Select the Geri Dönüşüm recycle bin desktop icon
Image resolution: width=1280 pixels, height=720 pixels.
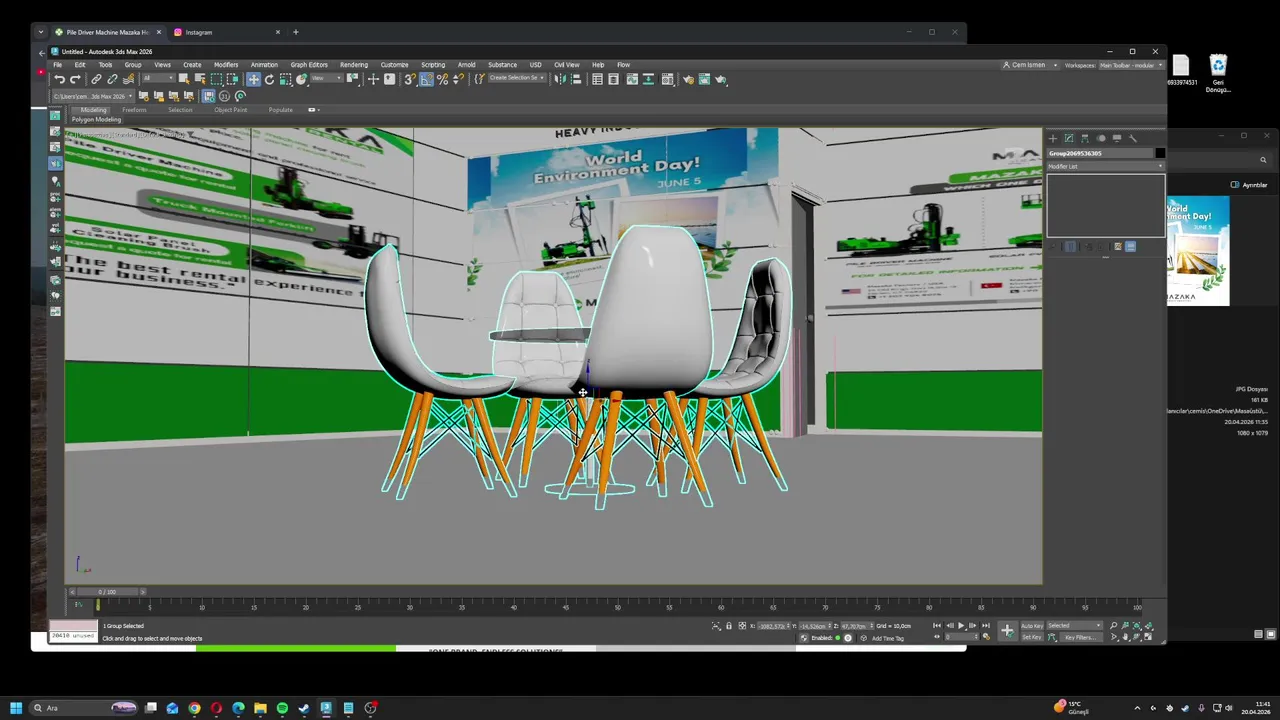[1218, 74]
